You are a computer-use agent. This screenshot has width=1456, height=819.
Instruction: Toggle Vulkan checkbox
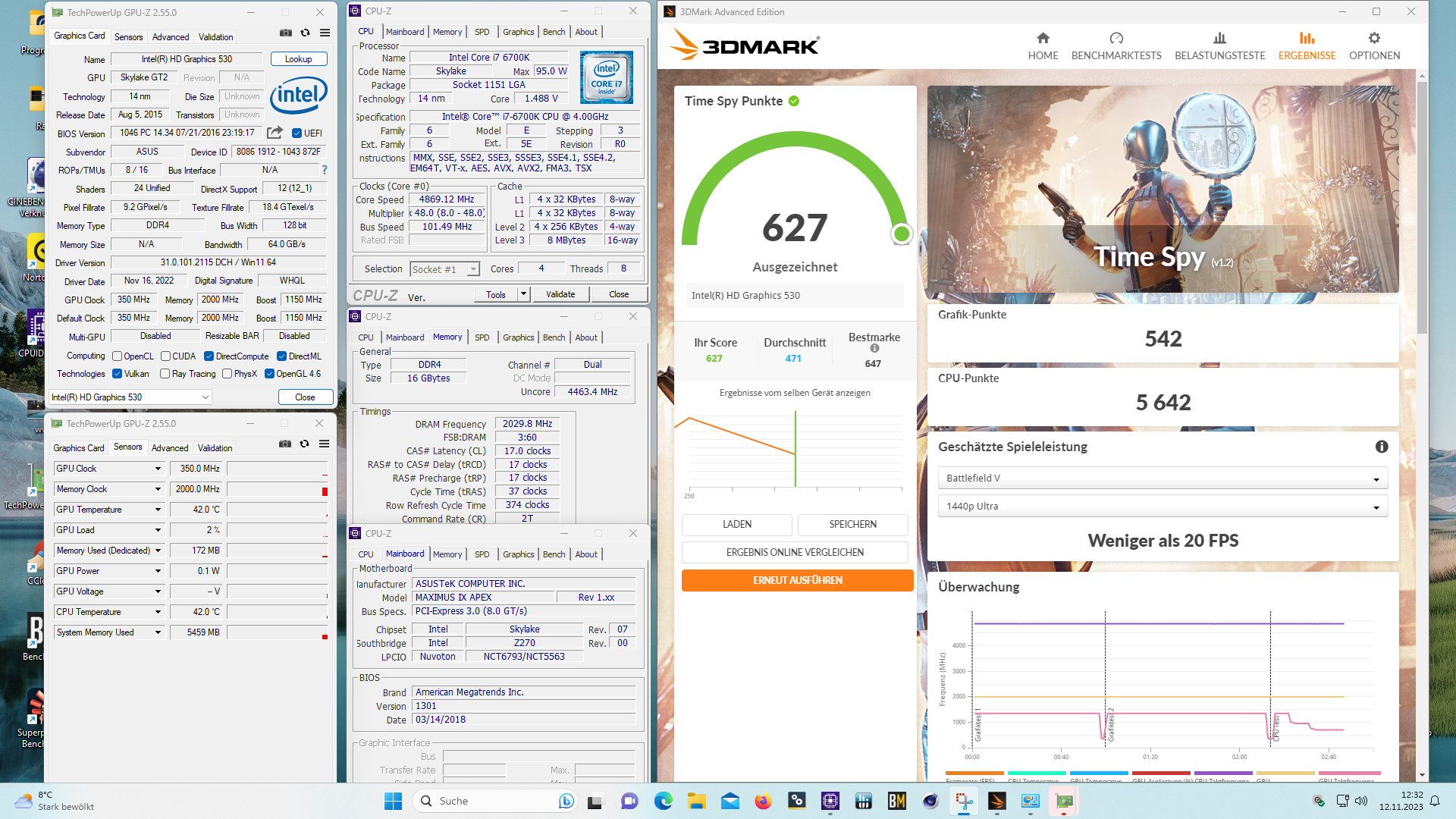point(117,374)
